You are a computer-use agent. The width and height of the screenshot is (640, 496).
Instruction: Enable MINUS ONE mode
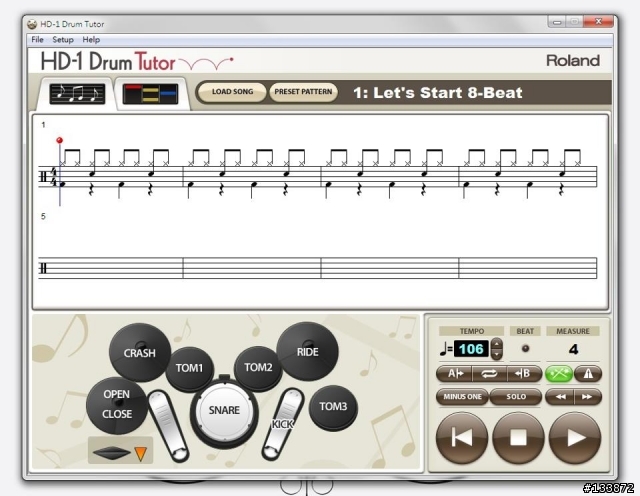point(462,397)
